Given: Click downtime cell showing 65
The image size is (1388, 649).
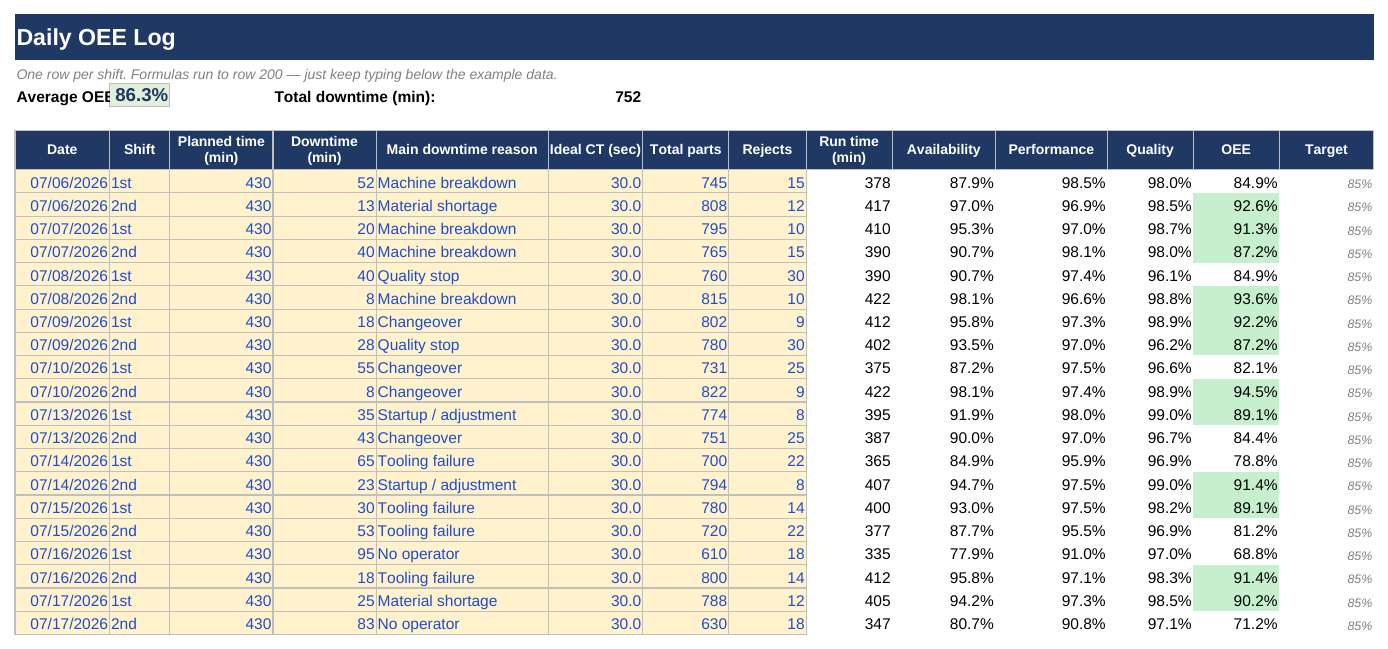Looking at the screenshot, I should click(324, 461).
